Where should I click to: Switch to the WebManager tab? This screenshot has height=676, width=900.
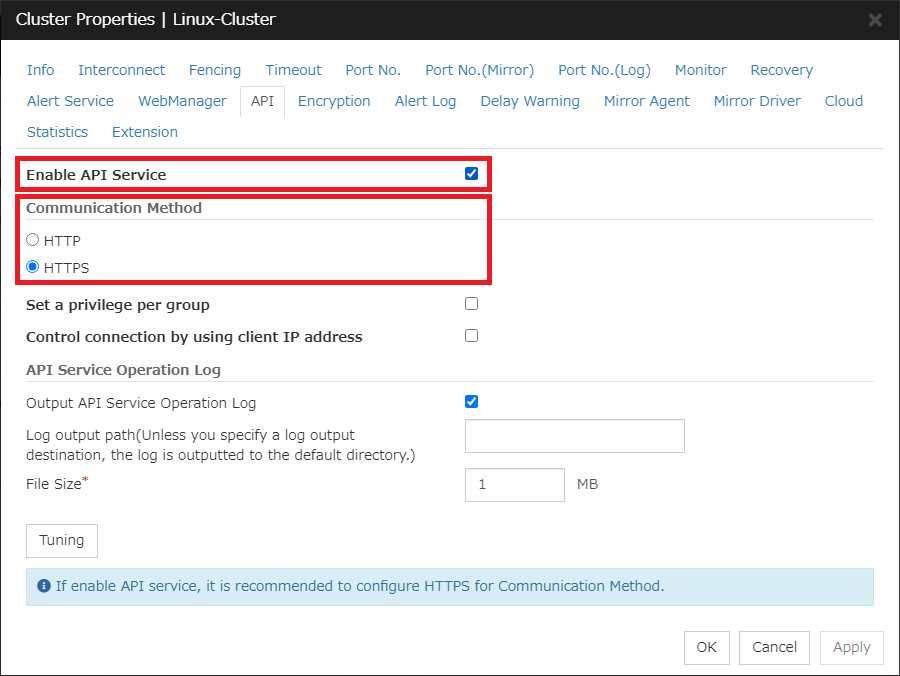point(182,101)
